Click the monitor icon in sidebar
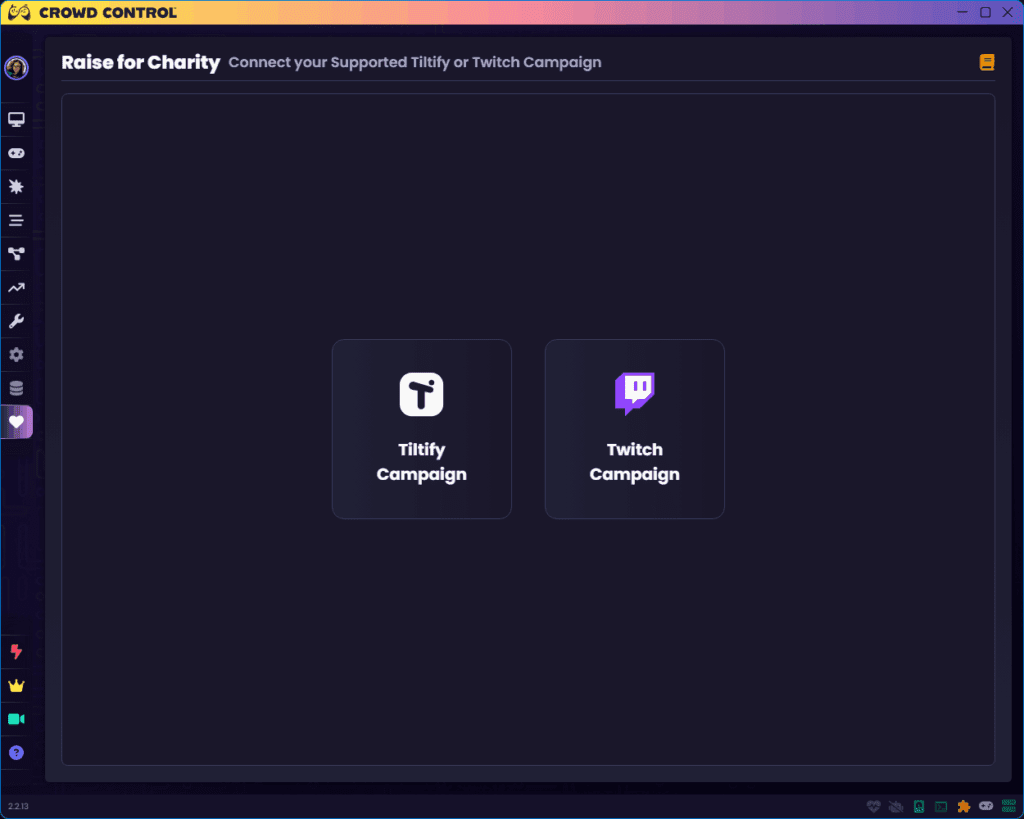Image resolution: width=1024 pixels, height=819 pixels. pyautogui.click(x=16, y=120)
